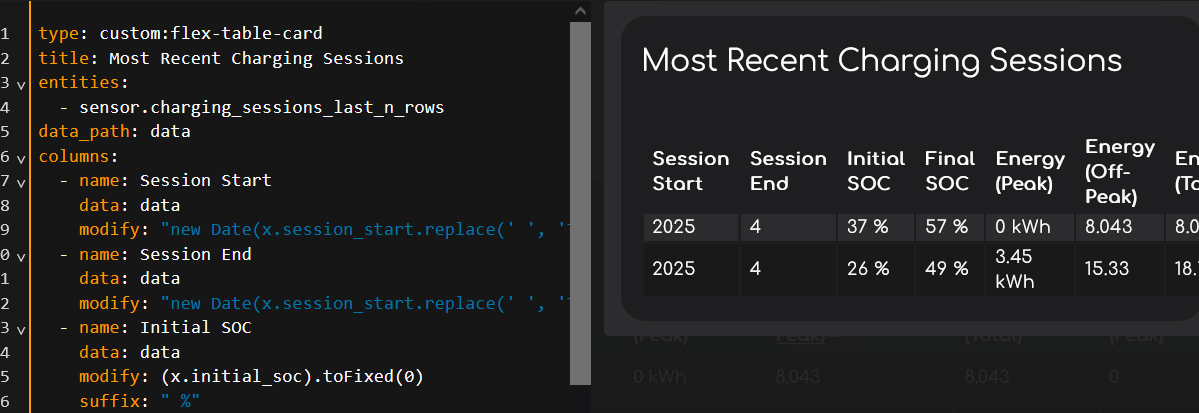Click the suffix " %" line in editor

(x=140, y=402)
